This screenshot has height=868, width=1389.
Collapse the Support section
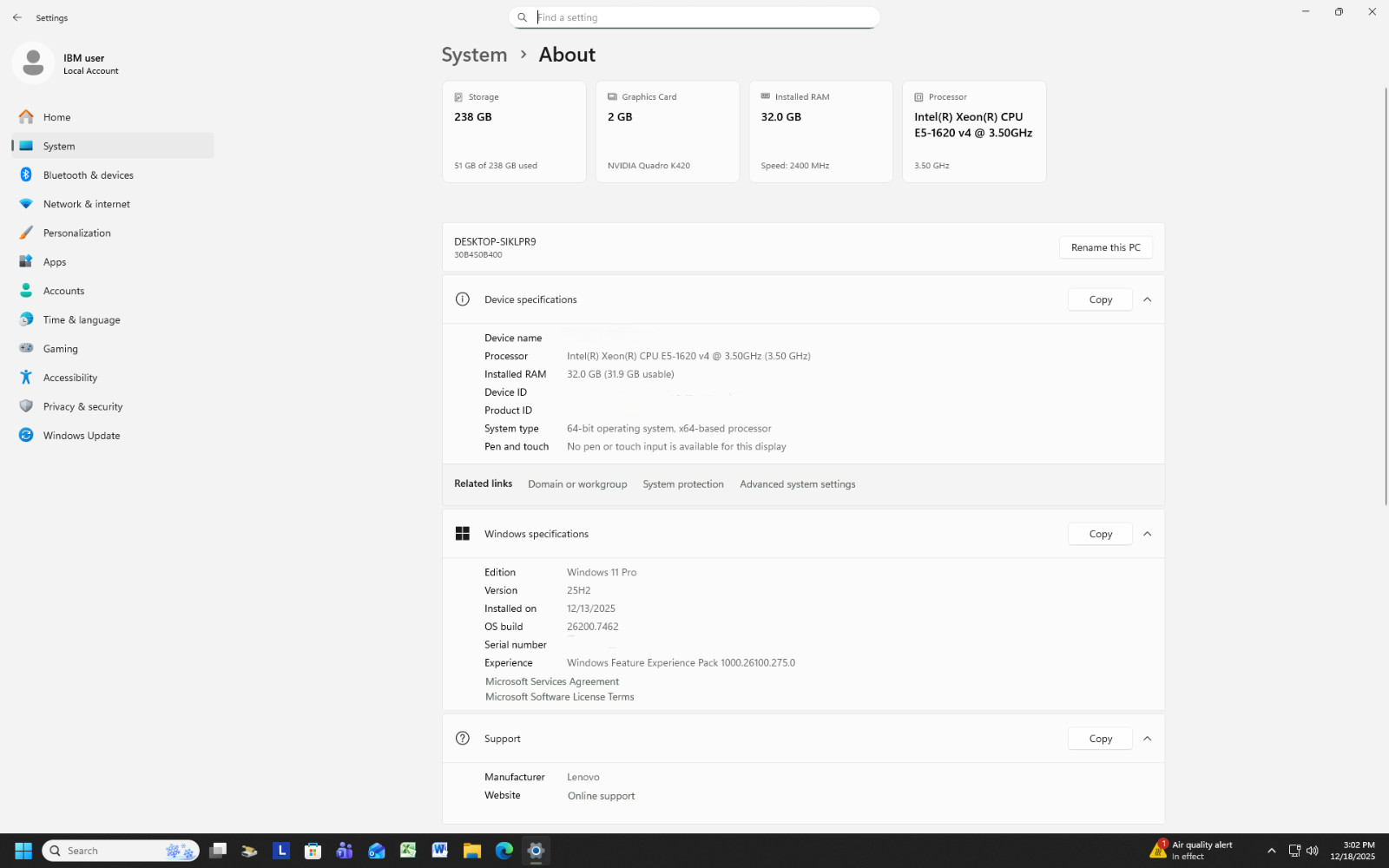click(1147, 739)
